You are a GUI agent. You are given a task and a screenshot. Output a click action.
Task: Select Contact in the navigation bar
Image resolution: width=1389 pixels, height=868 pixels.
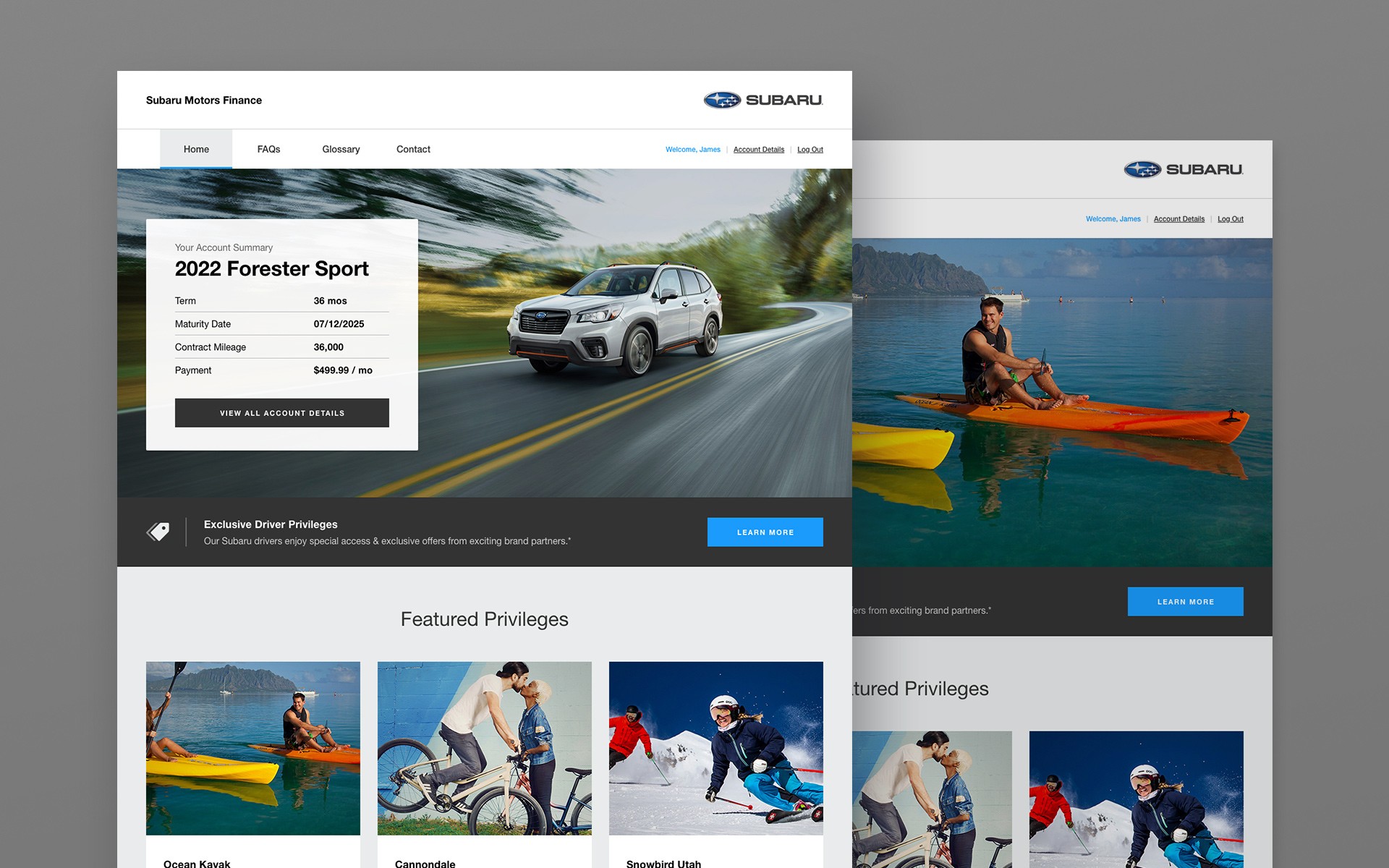(x=413, y=149)
